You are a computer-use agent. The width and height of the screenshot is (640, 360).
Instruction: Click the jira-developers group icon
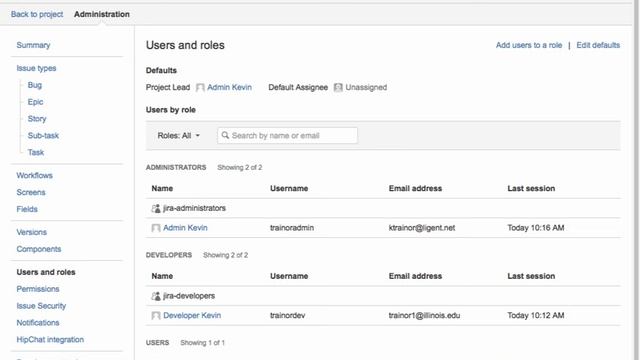click(156, 296)
